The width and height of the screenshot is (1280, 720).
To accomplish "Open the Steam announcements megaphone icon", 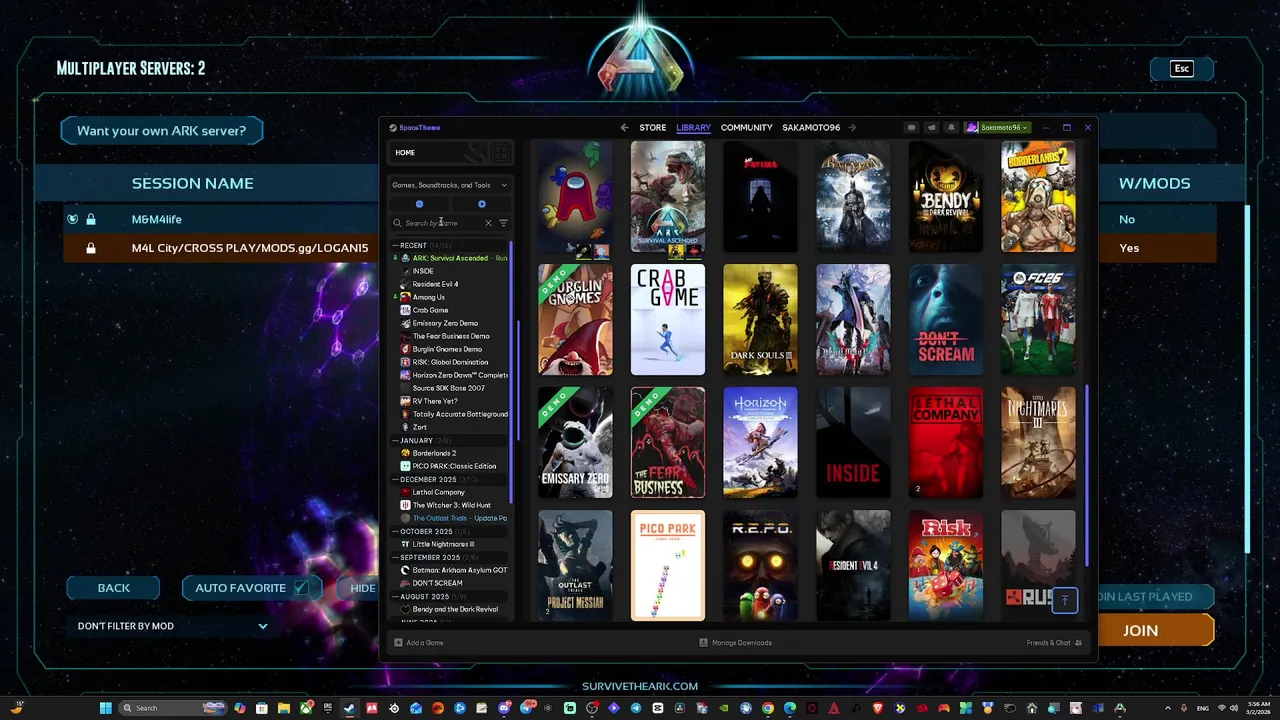I will point(931,128).
